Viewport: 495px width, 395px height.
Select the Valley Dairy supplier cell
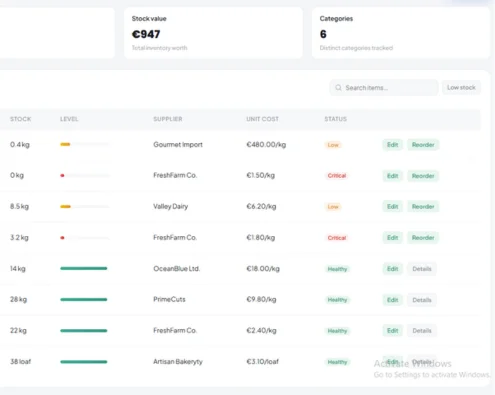pyautogui.click(x=170, y=207)
